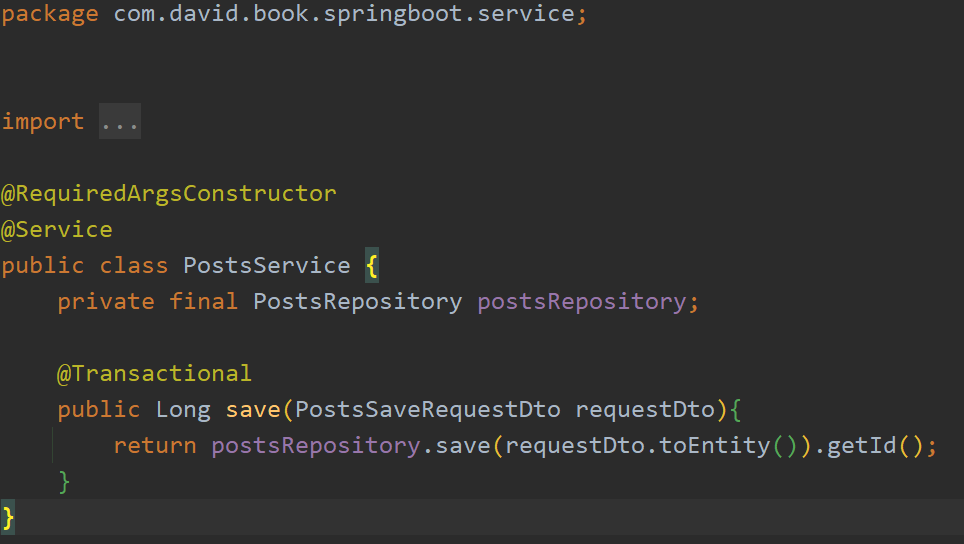
Task: Click the class keyword
Action: click(x=133, y=266)
